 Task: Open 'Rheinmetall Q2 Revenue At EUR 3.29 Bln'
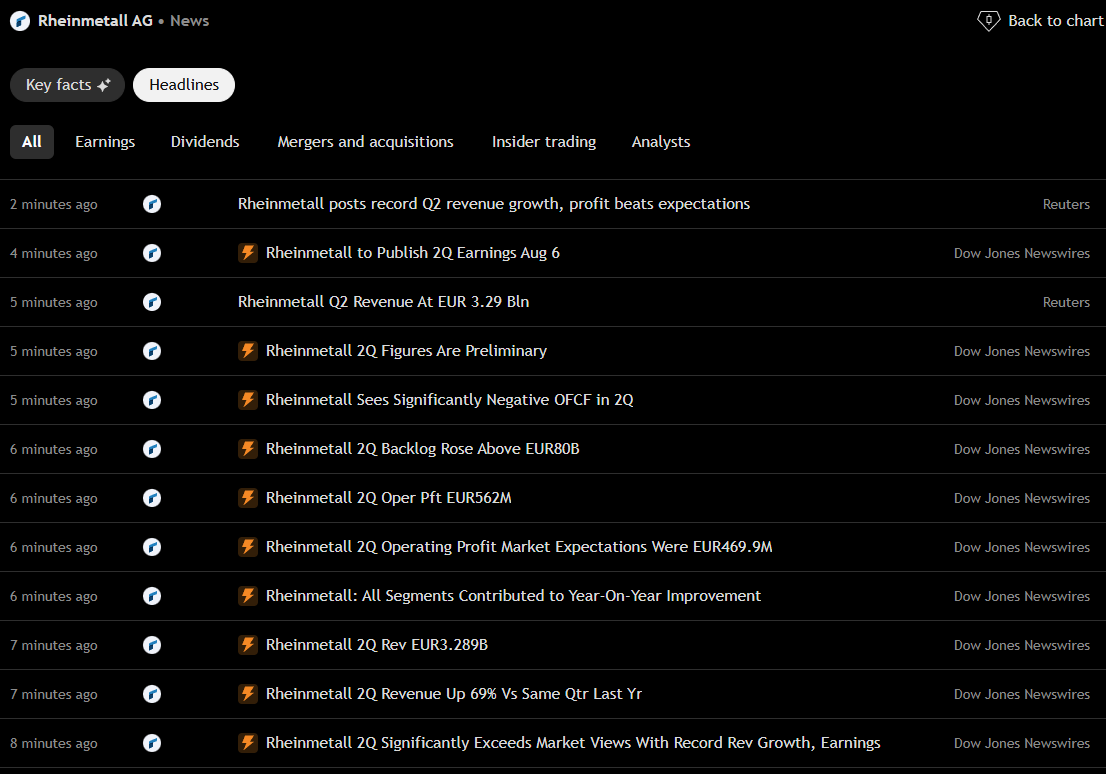(383, 302)
